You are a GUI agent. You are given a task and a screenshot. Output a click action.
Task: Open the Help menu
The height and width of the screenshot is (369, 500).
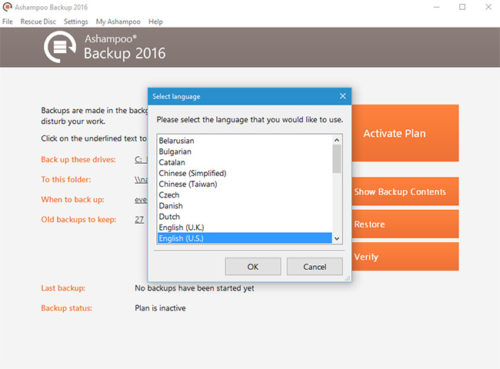[155, 22]
